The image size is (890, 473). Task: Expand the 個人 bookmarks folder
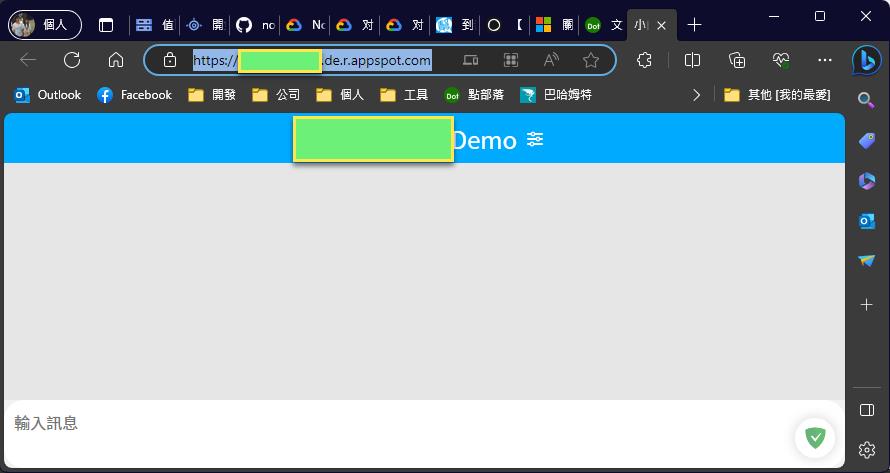(x=340, y=95)
